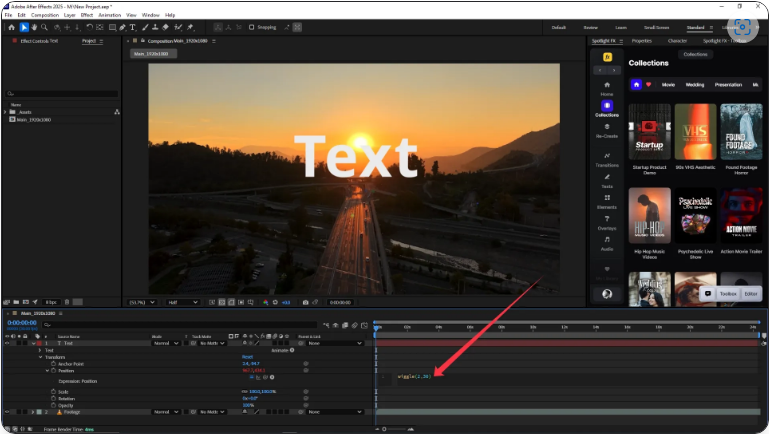Image resolution: width=769 pixels, height=434 pixels.
Task: Toggle the Position stopwatch
Action: pos(53,371)
